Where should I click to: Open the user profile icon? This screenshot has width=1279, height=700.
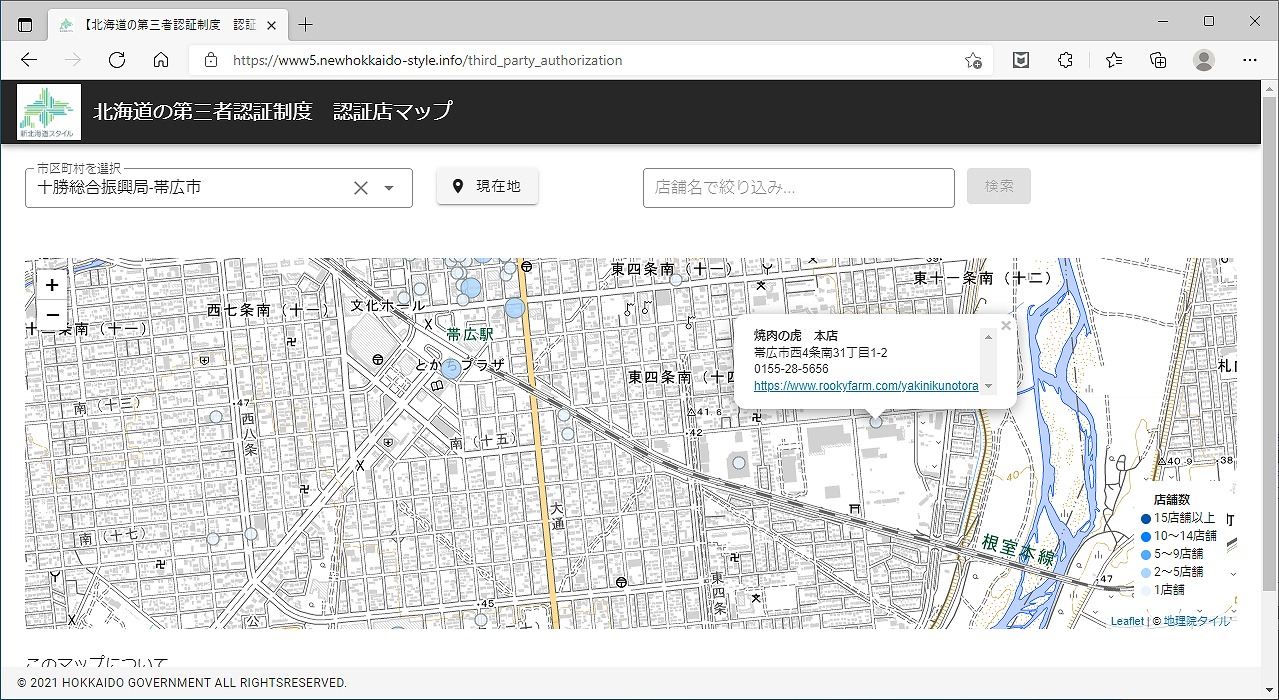coord(1204,60)
